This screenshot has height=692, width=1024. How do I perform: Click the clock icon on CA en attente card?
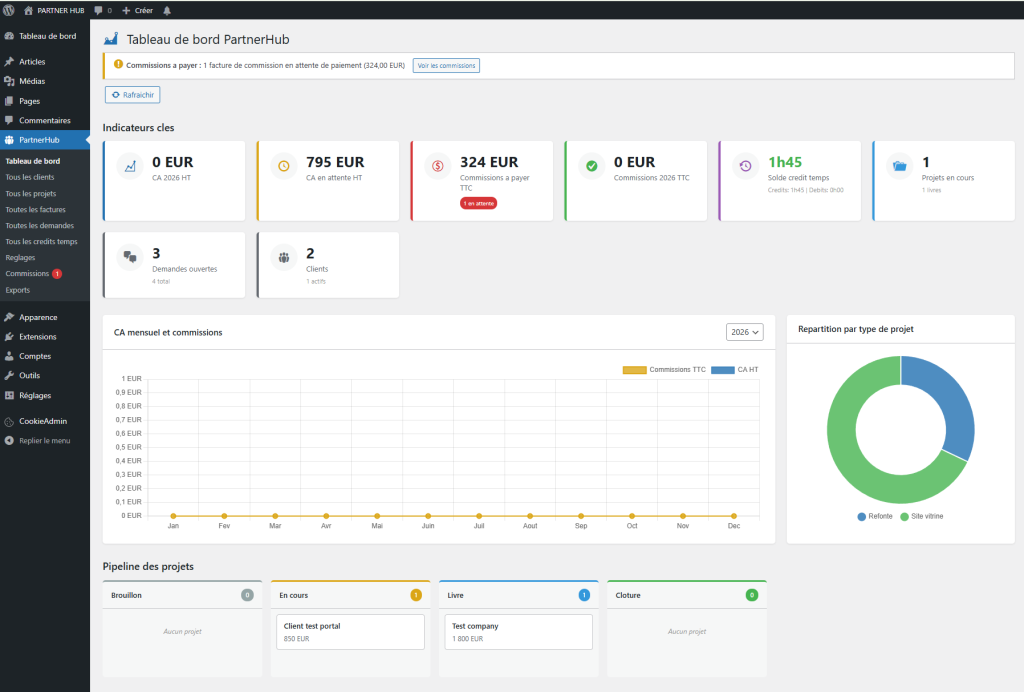pos(284,166)
